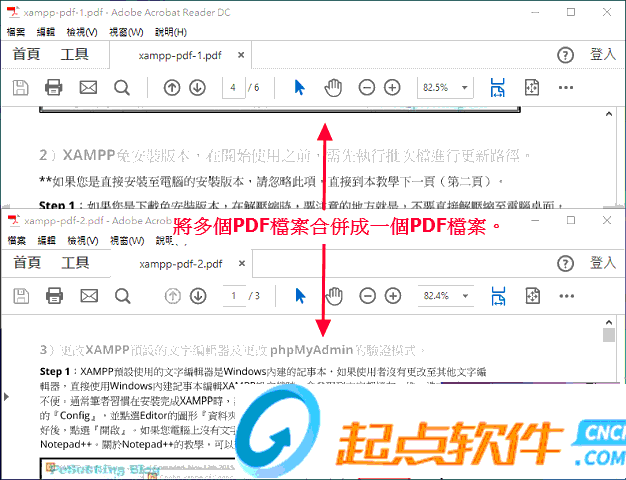Open 視窗(W) menu in xampp-pdf-1.pdf window
This screenshot has height=480, width=626.
126,32
